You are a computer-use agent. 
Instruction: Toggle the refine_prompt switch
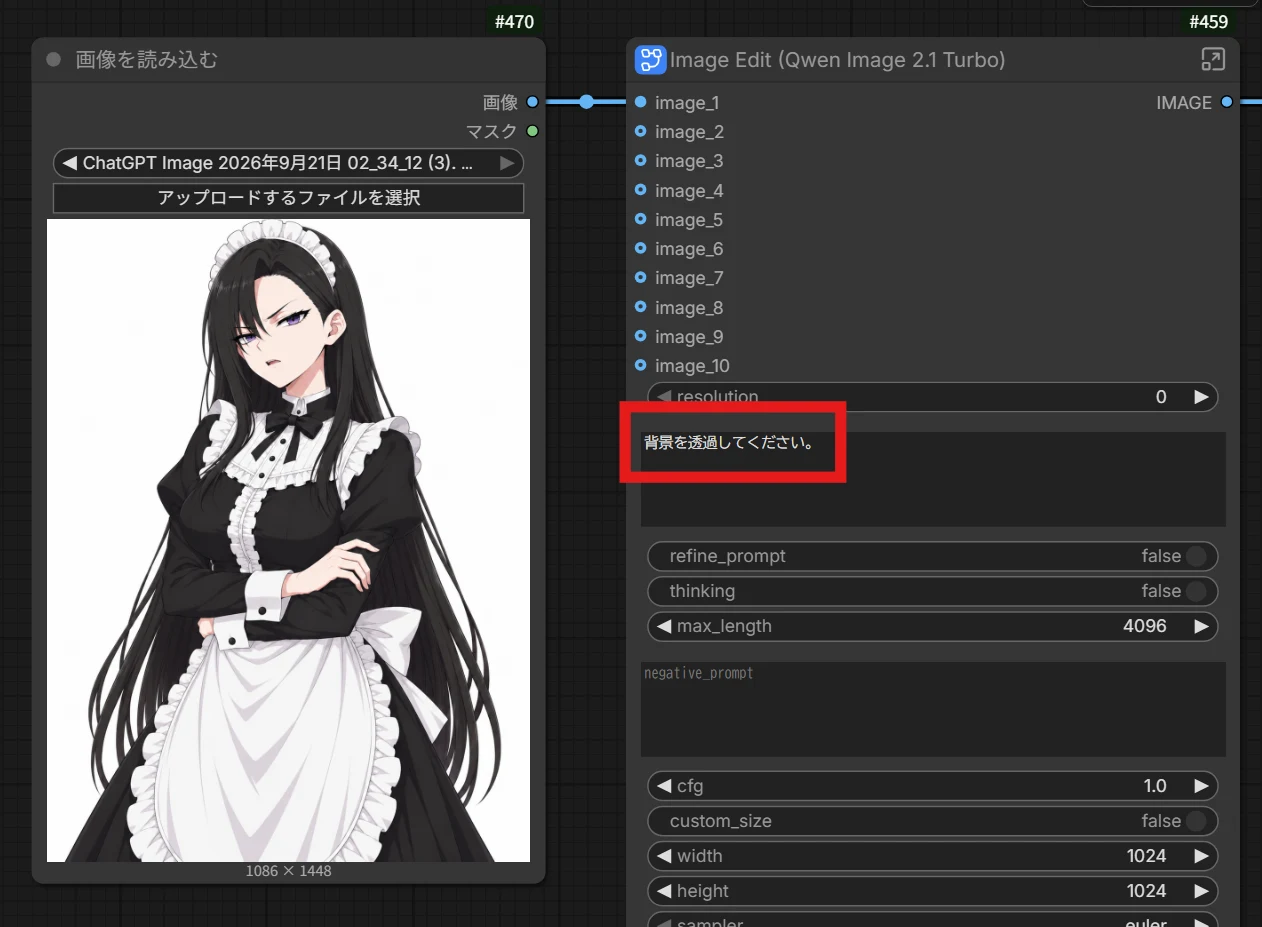tap(1195, 556)
